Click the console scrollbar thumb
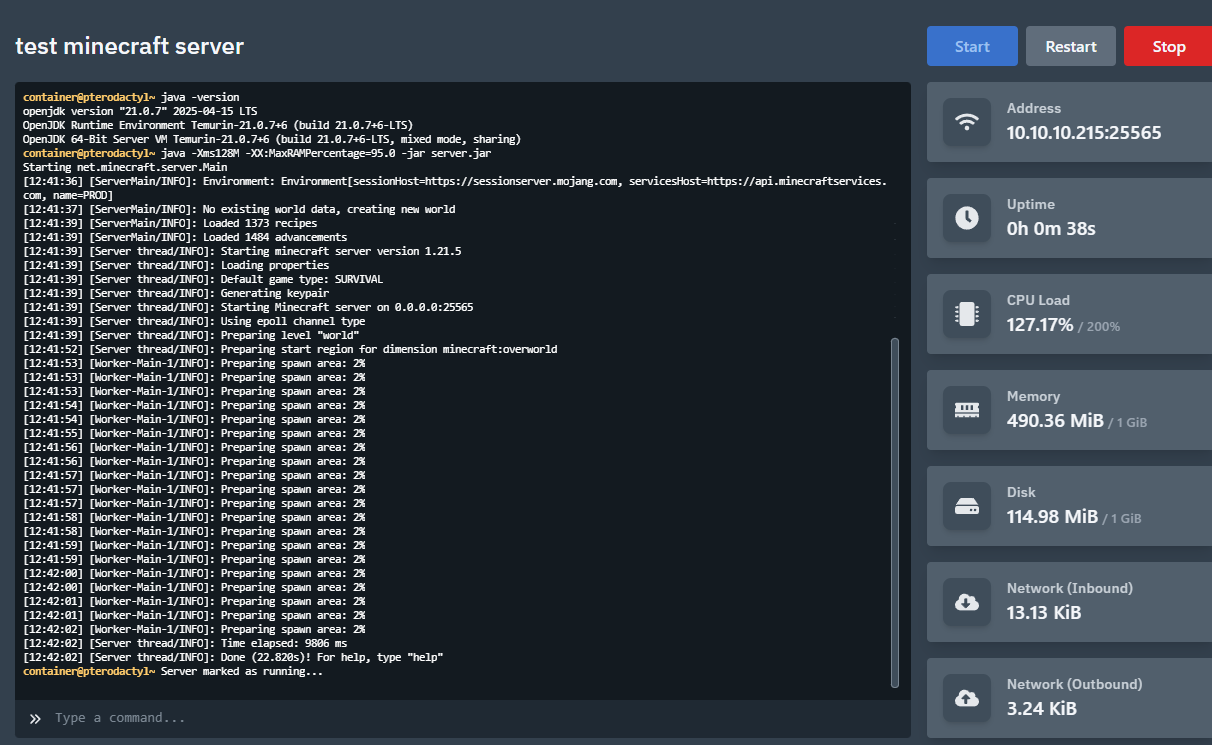1212x745 pixels. [895, 512]
